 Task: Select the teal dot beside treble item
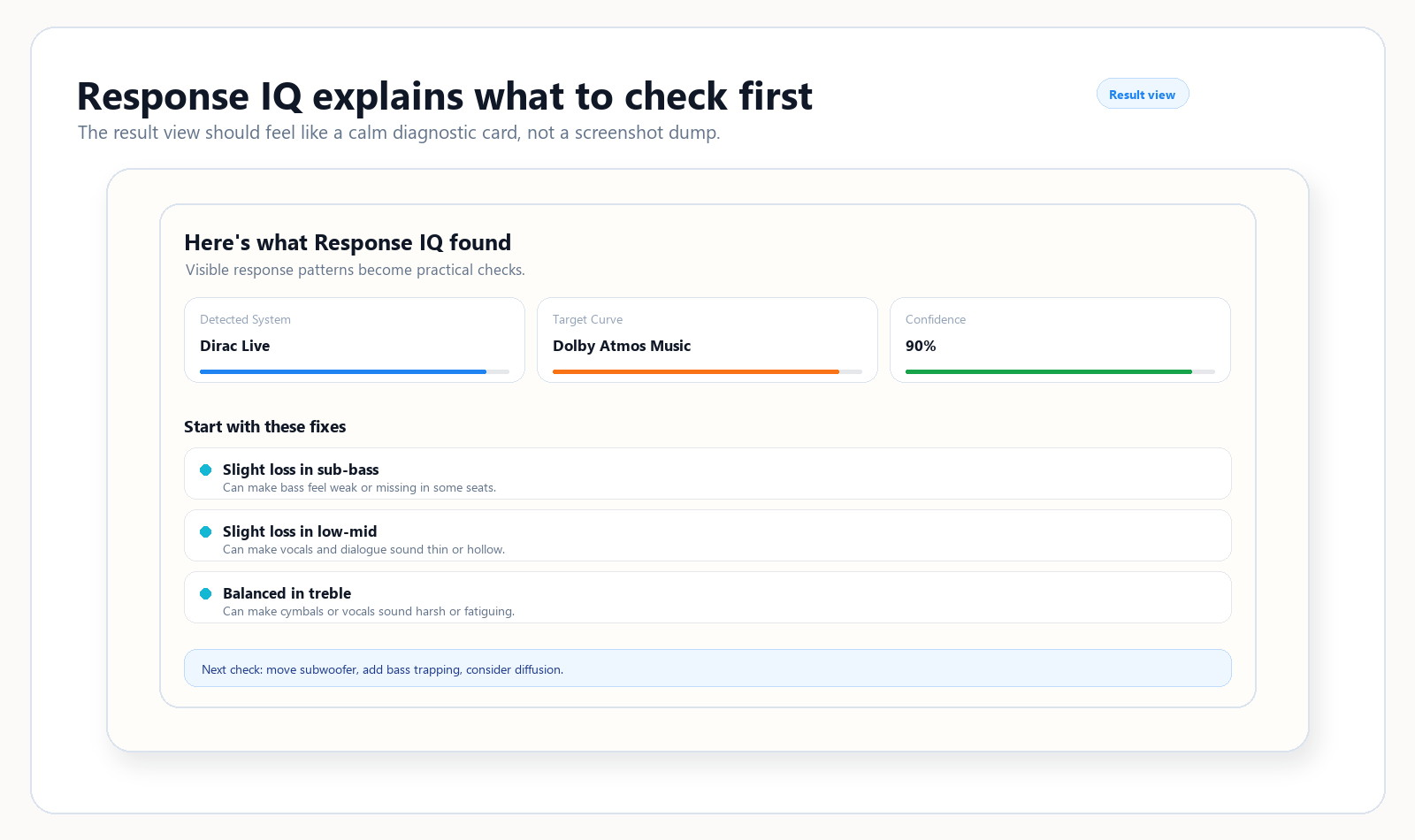pos(206,594)
